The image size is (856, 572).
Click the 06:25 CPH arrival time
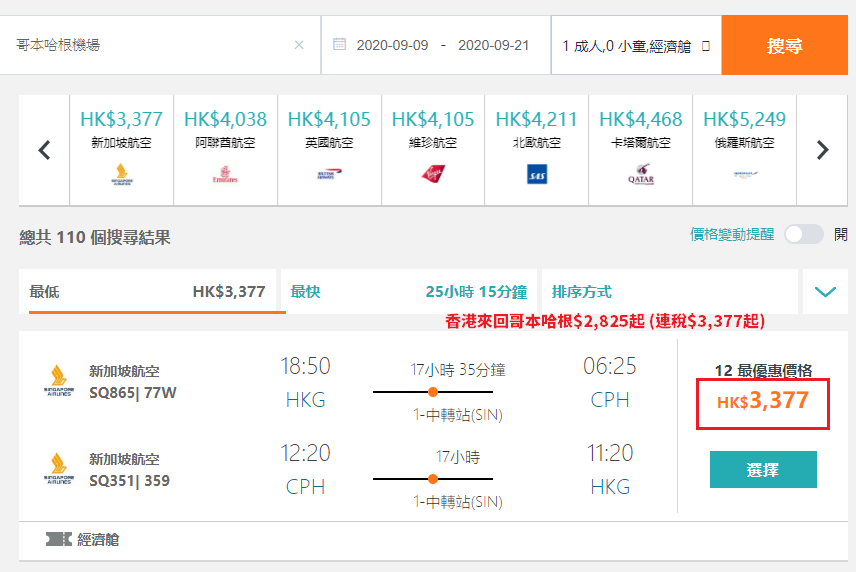[x=610, y=366]
